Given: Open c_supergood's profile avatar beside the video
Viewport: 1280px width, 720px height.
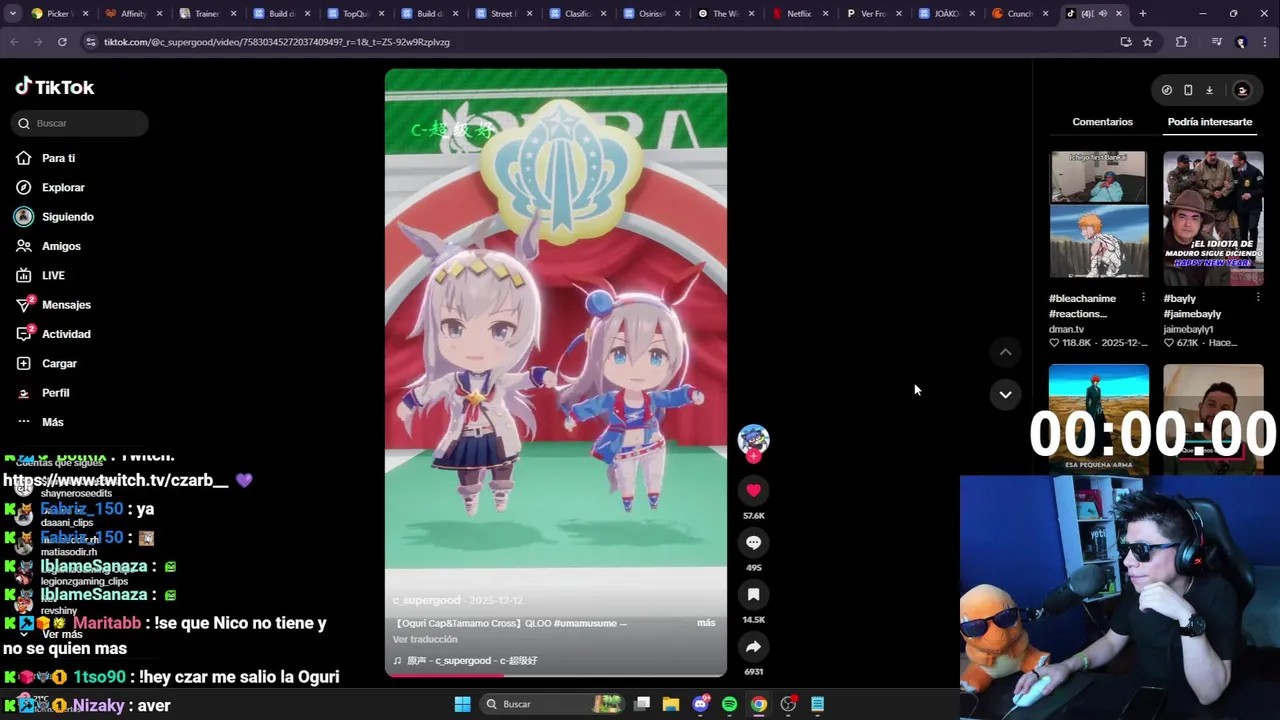Looking at the screenshot, I should [753, 439].
